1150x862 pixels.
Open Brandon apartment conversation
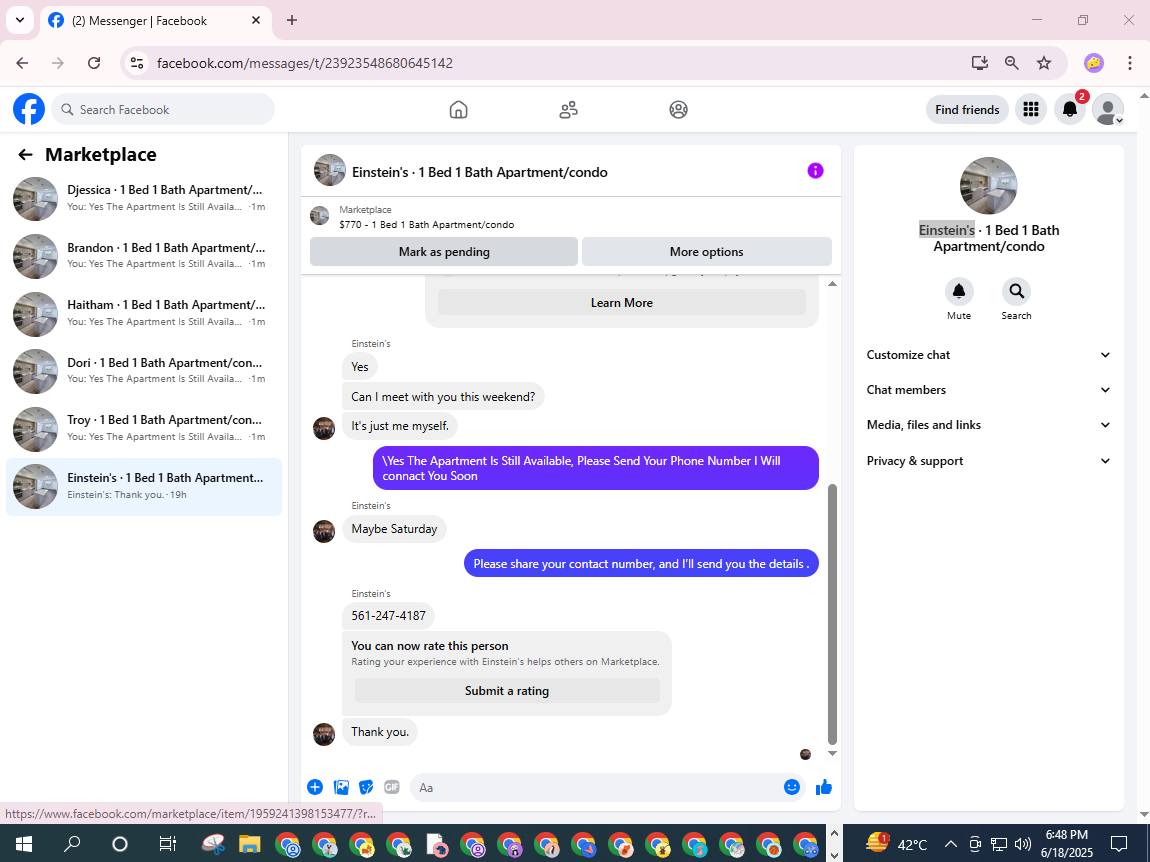tap(144, 256)
